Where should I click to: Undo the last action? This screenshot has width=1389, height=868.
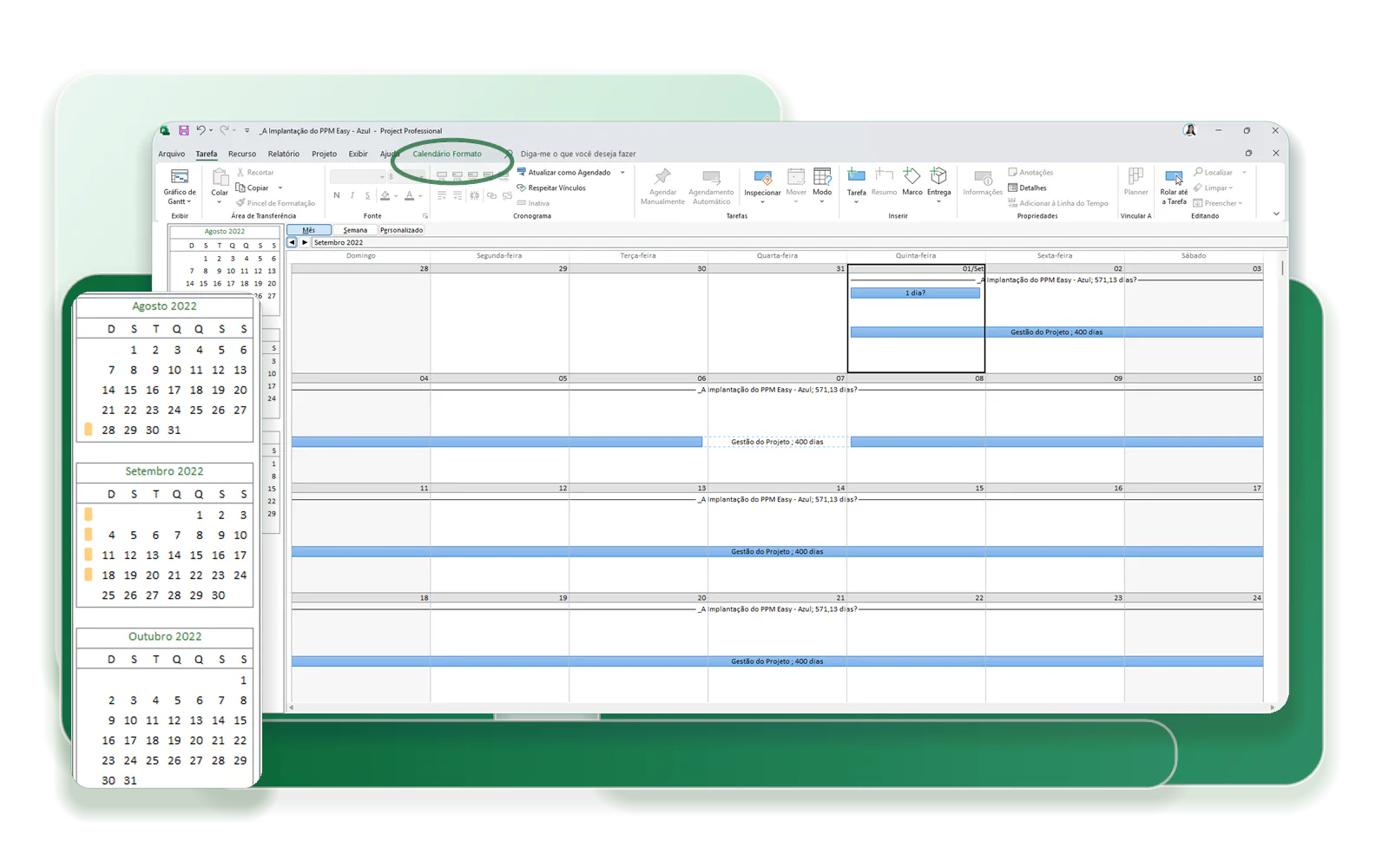point(201,130)
